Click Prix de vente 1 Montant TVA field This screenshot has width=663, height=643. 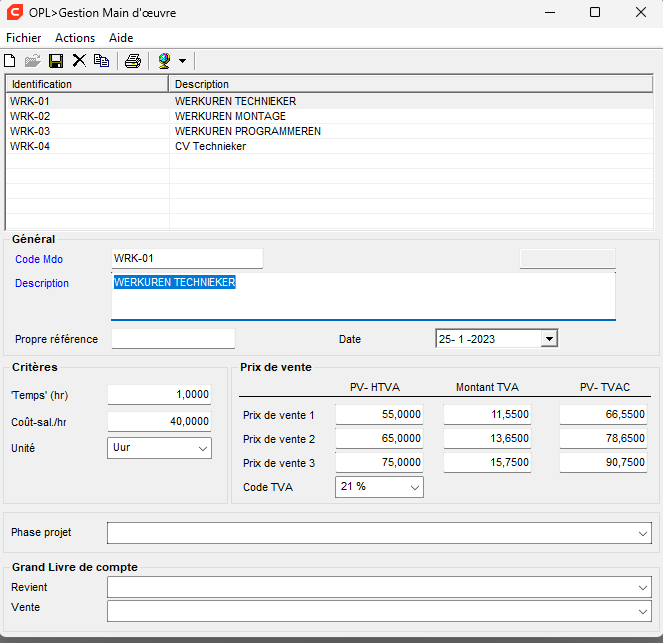pyautogui.click(x=487, y=414)
